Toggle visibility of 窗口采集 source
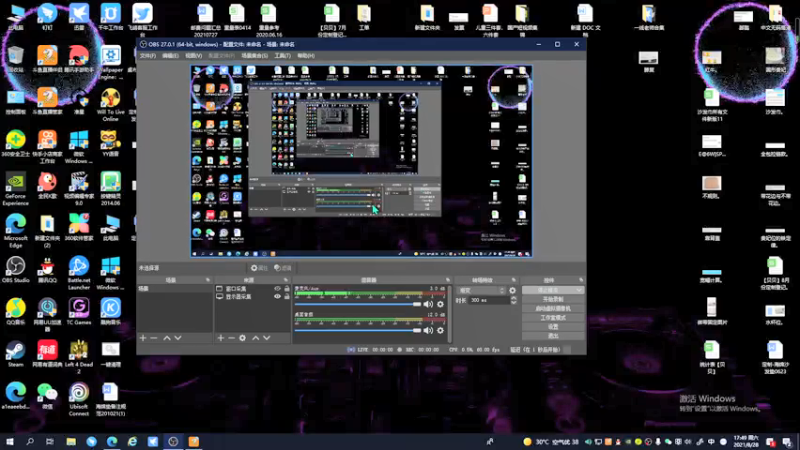This screenshot has height=450, width=800. pyautogui.click(x=277, y=289)
